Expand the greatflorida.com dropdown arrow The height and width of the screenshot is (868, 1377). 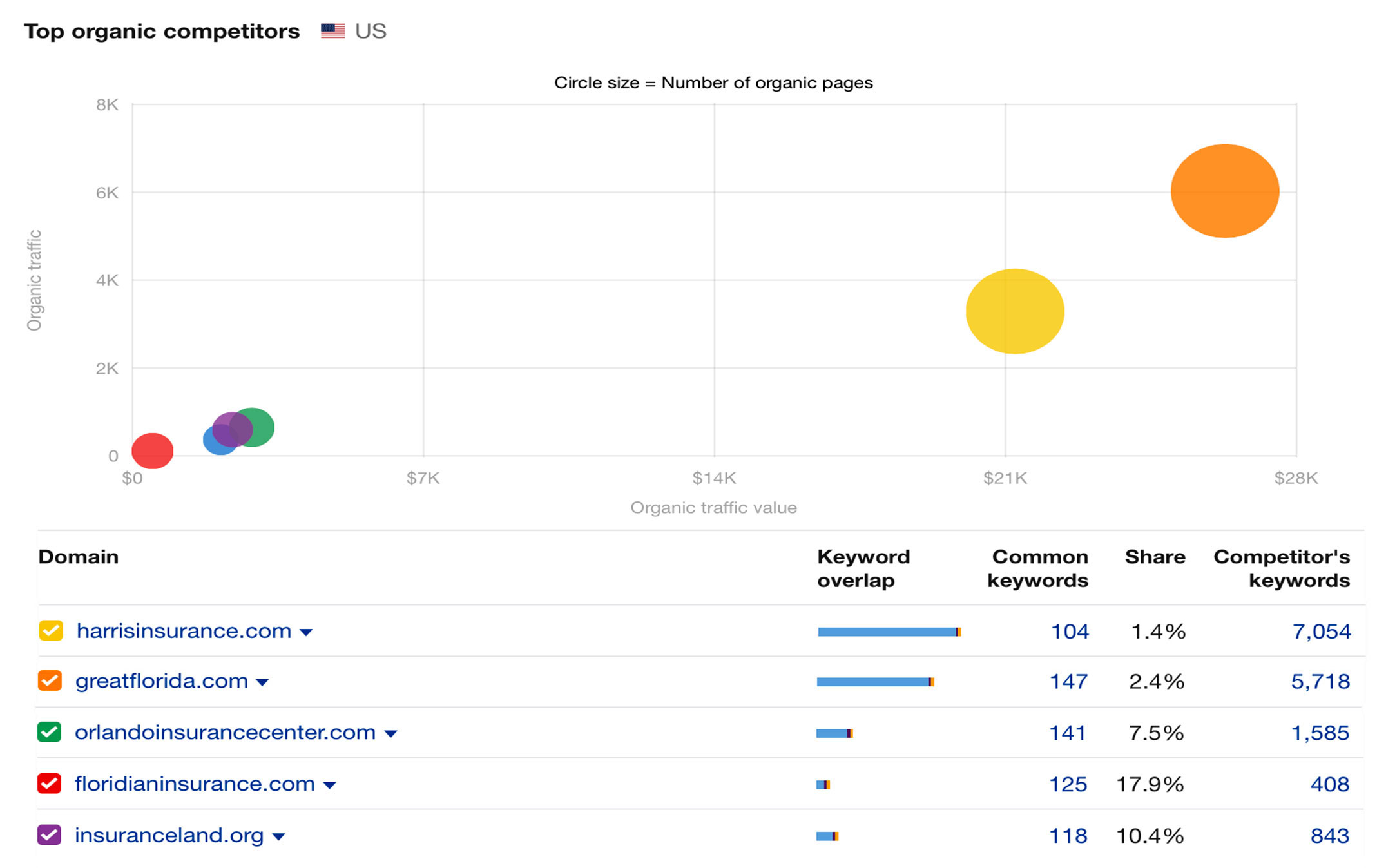coord(262,683)
